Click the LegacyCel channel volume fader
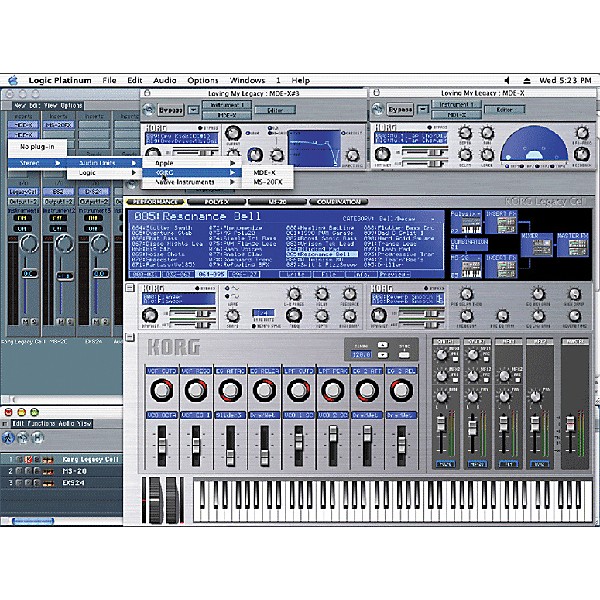Image resolution: width=600 pixels, height=600 pixels. pyautogui.click(x=29, y=274)
